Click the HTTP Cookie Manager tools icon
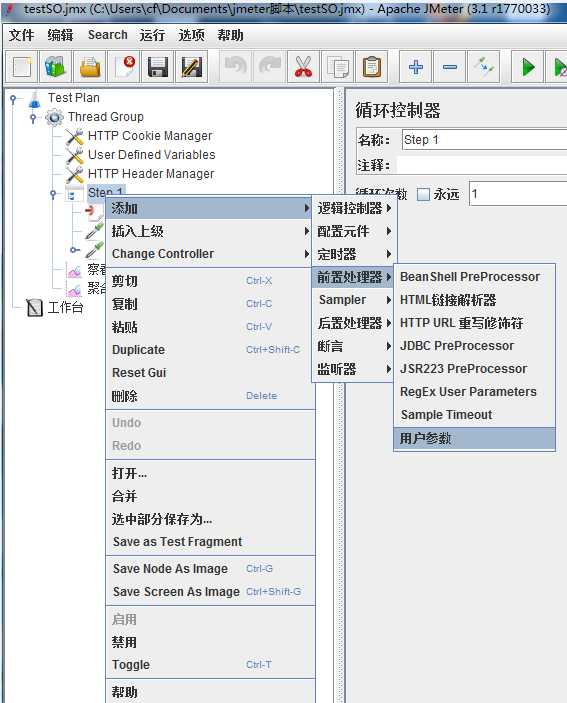The height and width of the screenshot is (703, 567). 74,136
